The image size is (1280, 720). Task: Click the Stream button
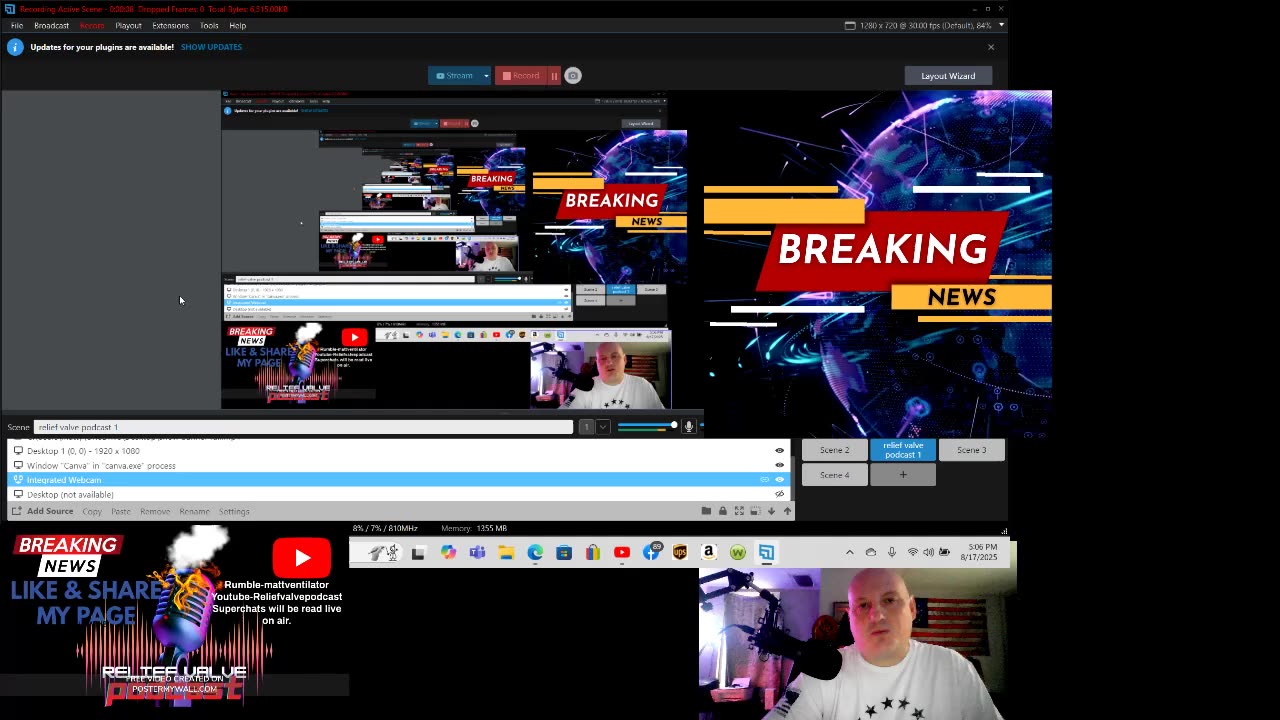455,76
